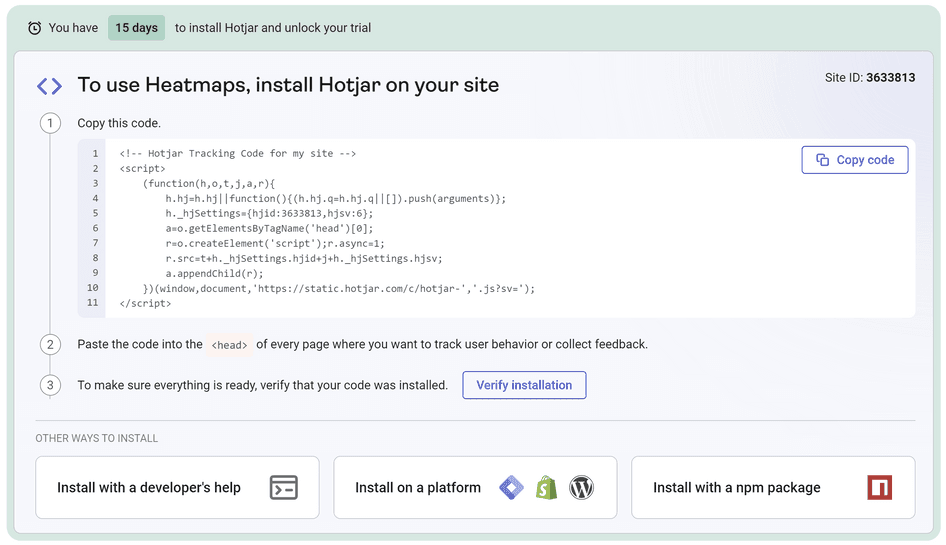Click the Verify installation button
946x545 pixels.
pyautogui.click(x=524, y=385)
